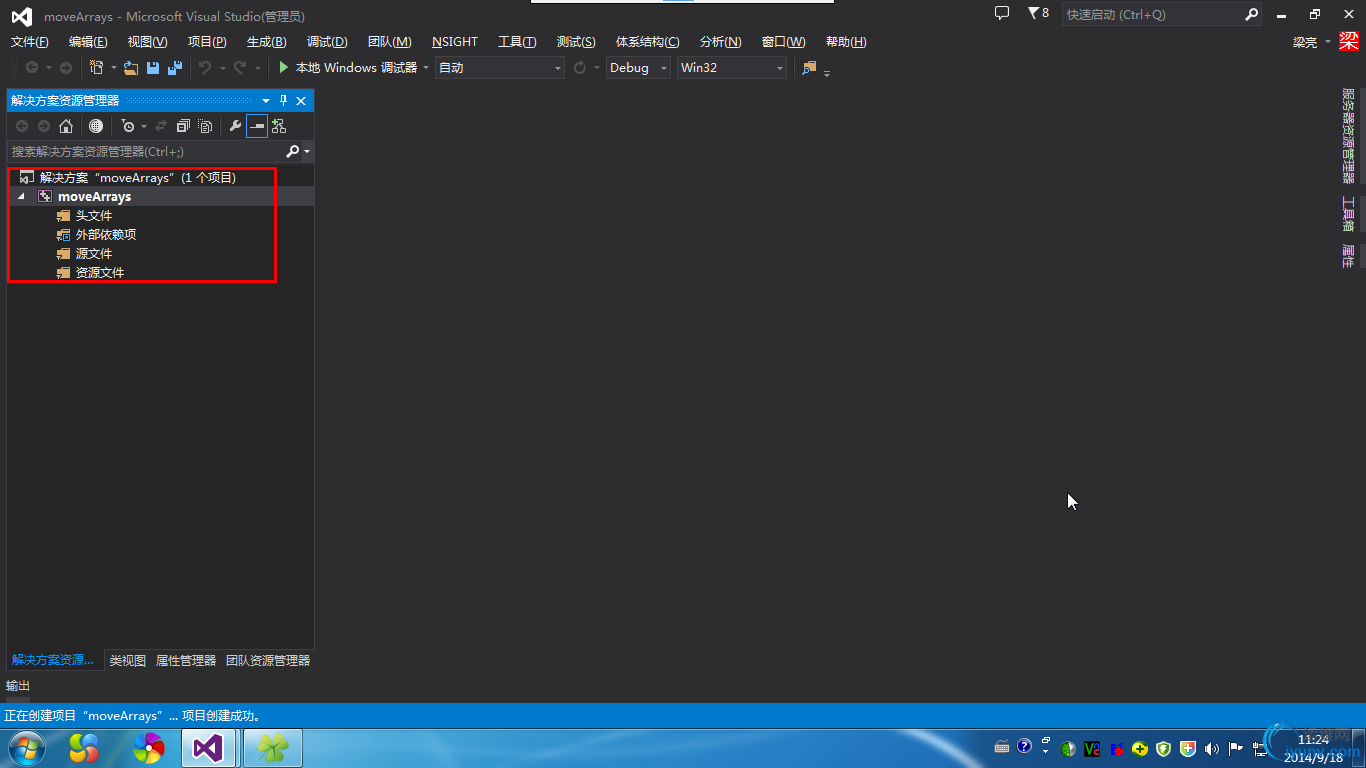Click the Redo arrow icon
Screen dimensions: 1366x768
[x=240, y=68]
